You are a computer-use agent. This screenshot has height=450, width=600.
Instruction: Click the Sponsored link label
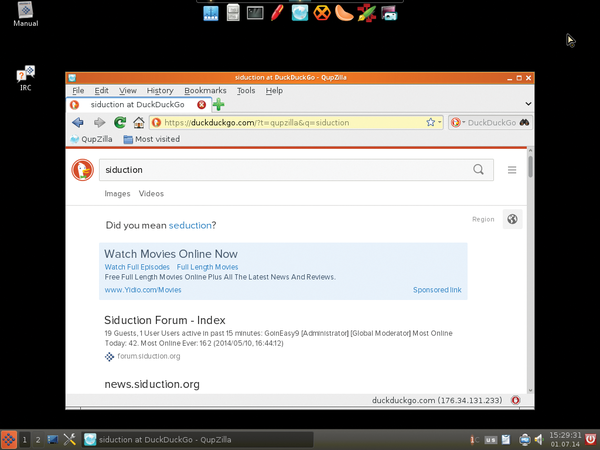pos(437,290)
